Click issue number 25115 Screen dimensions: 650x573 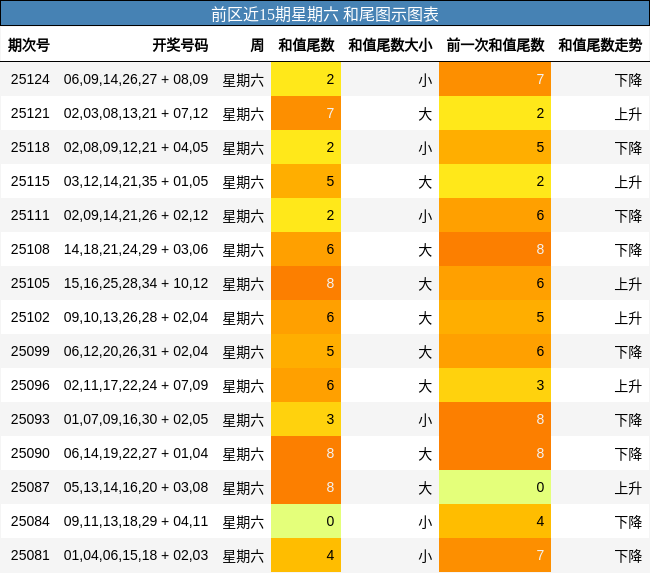[x=30, y=181]
